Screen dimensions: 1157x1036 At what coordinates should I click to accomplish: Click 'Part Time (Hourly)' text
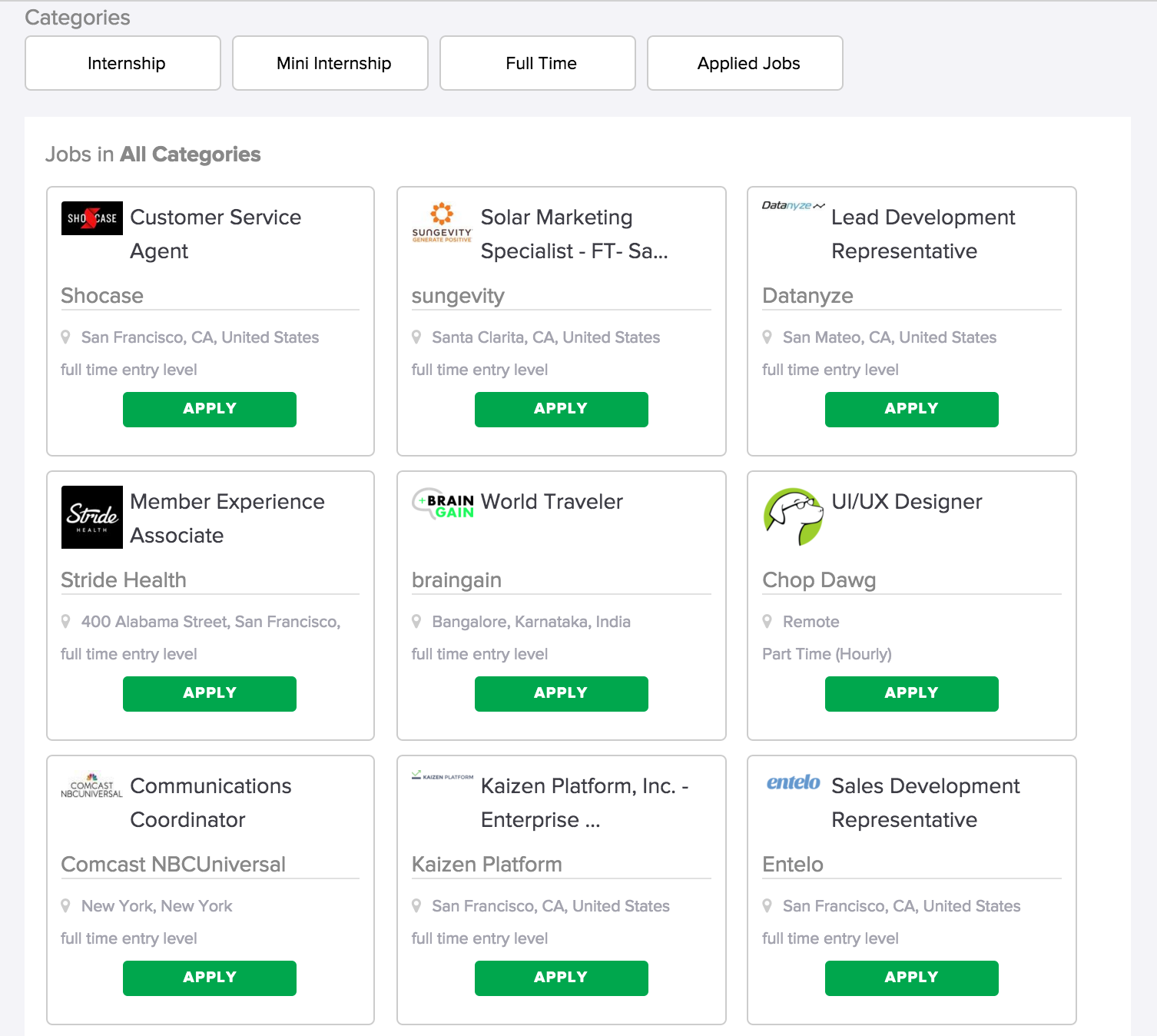coord(827,654)
